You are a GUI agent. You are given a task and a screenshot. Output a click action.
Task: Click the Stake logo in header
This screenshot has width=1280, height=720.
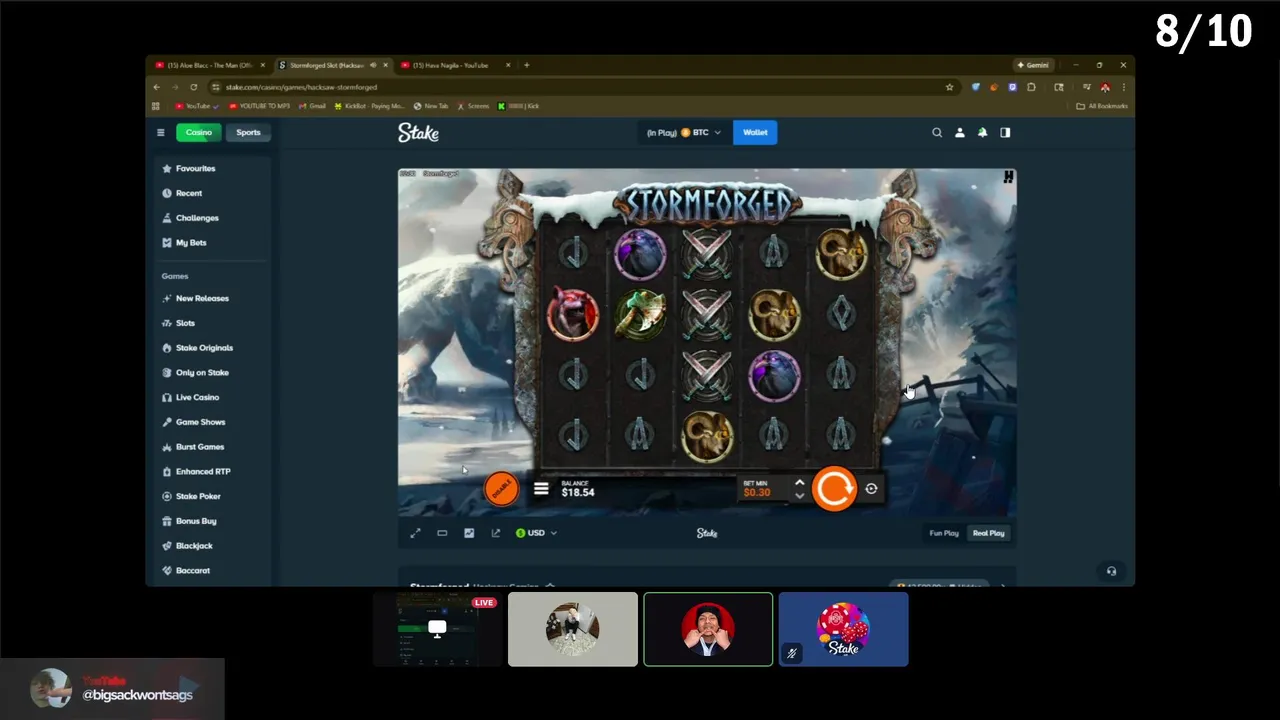click(x=418, y=132)
